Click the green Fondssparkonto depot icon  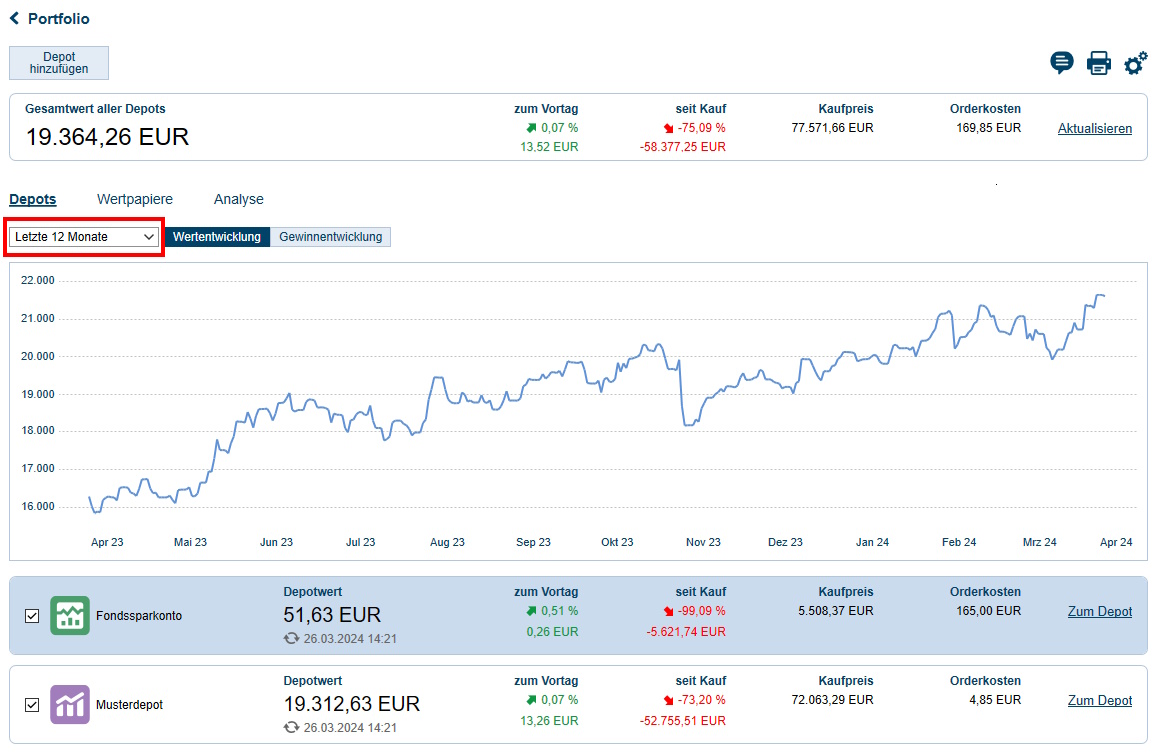click(69, 615)
